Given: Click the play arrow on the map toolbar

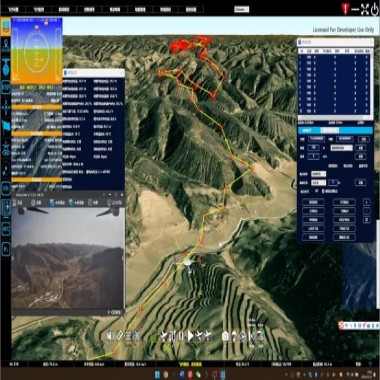Looking at the screenshot, I should click(190, 336).
